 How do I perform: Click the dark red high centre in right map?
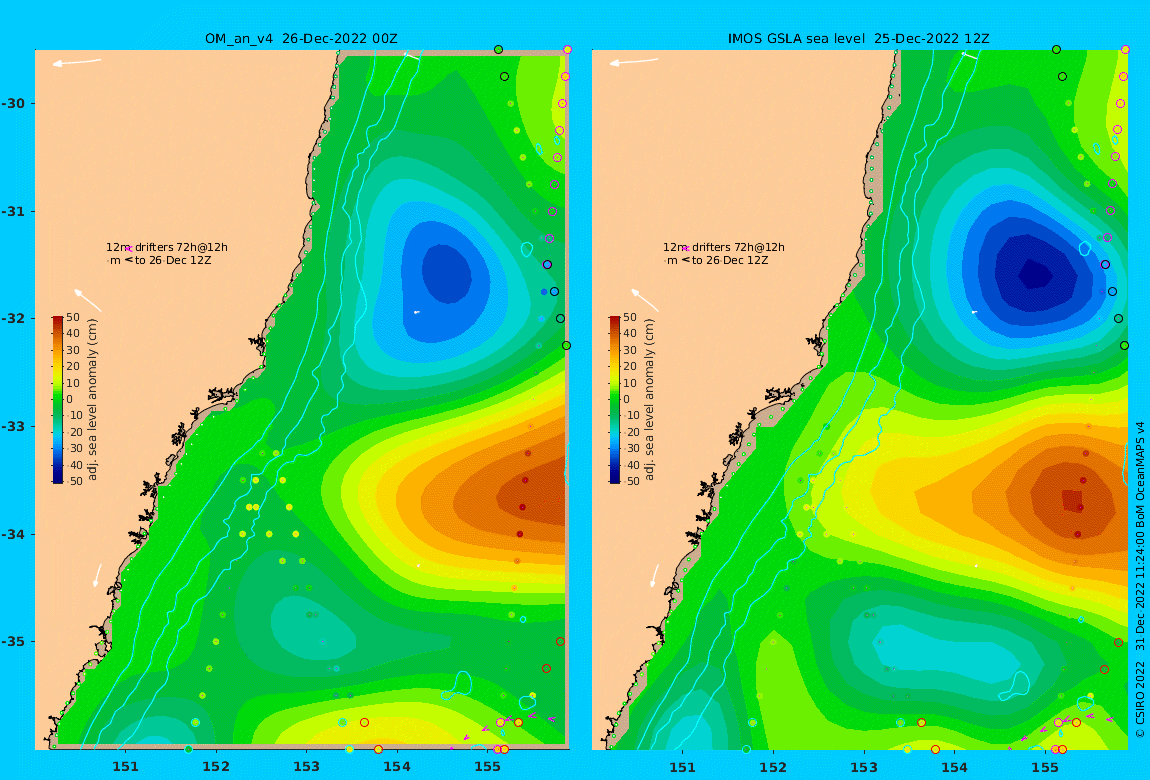(1072, 500)
